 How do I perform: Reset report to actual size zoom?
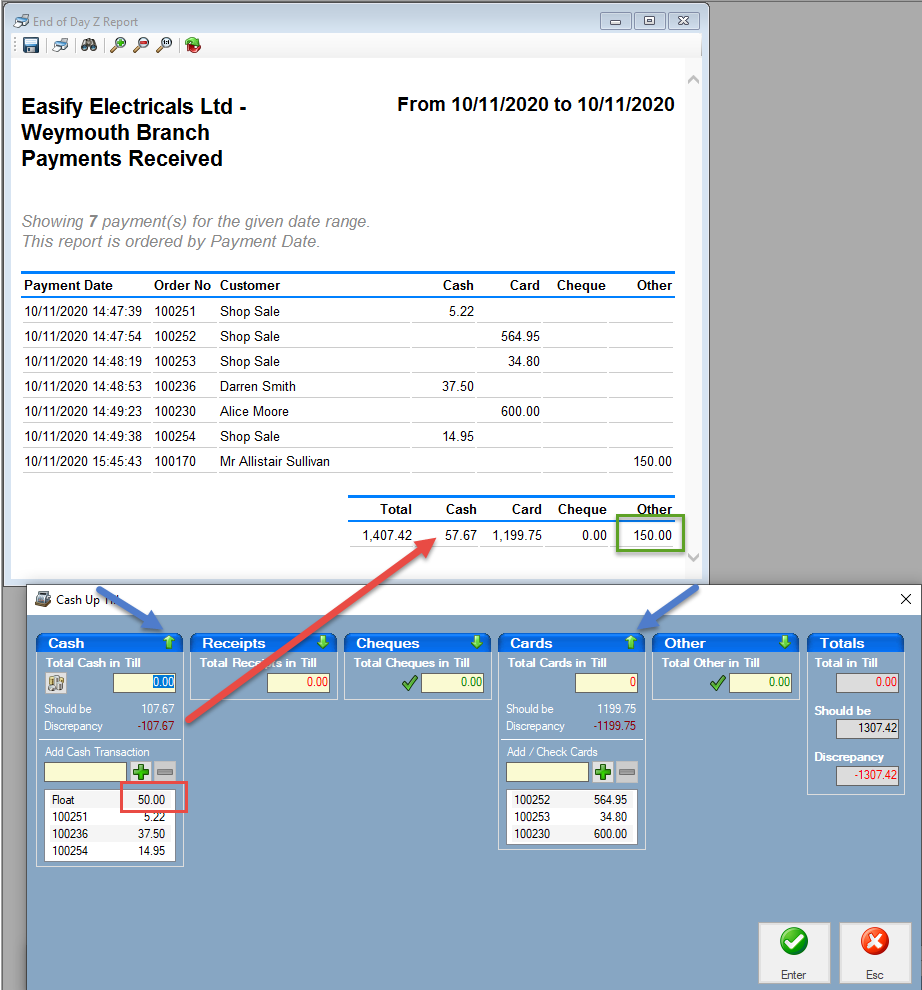[x=164, y=45]
